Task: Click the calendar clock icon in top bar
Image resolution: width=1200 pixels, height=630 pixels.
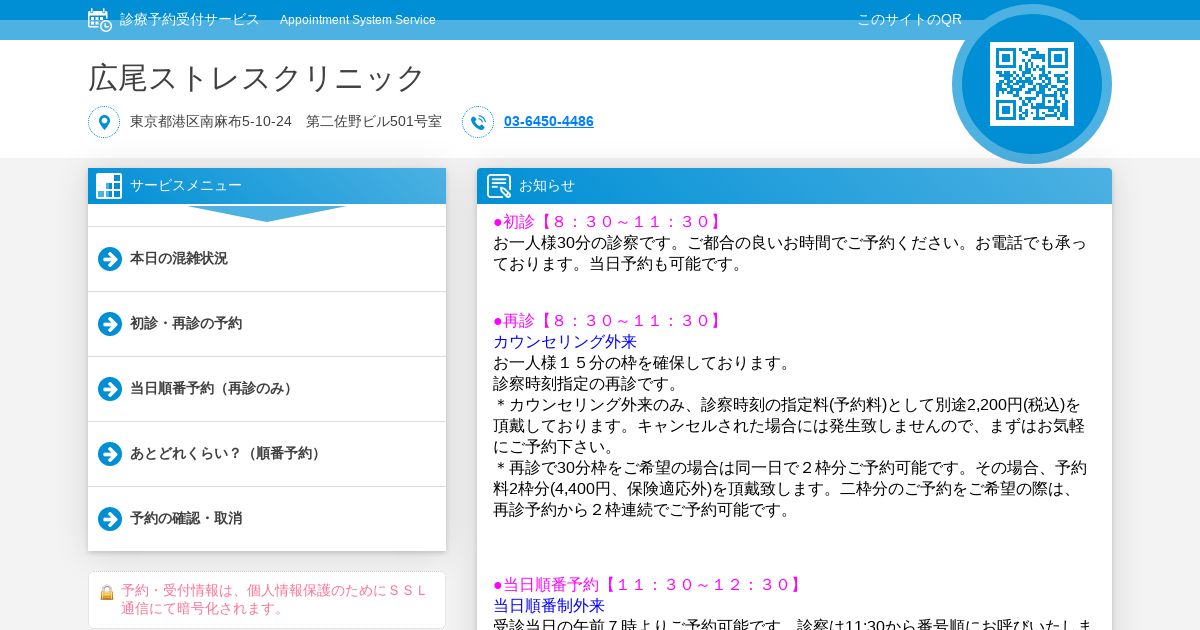Action: tap(99, 19)
